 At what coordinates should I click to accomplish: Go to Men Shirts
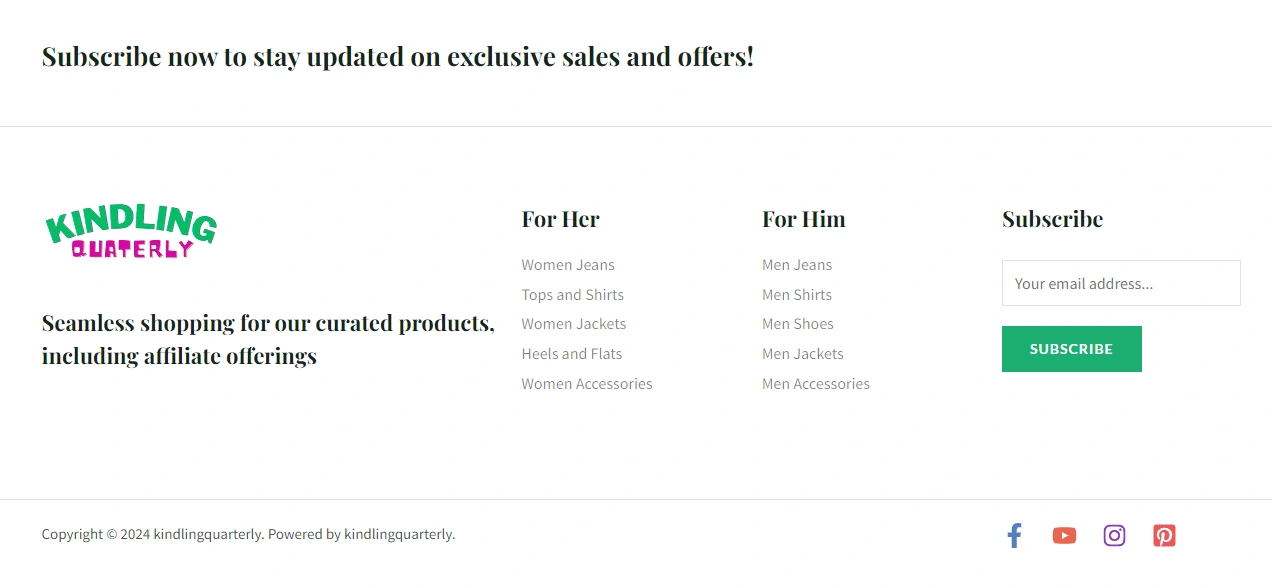click(797, 295)
